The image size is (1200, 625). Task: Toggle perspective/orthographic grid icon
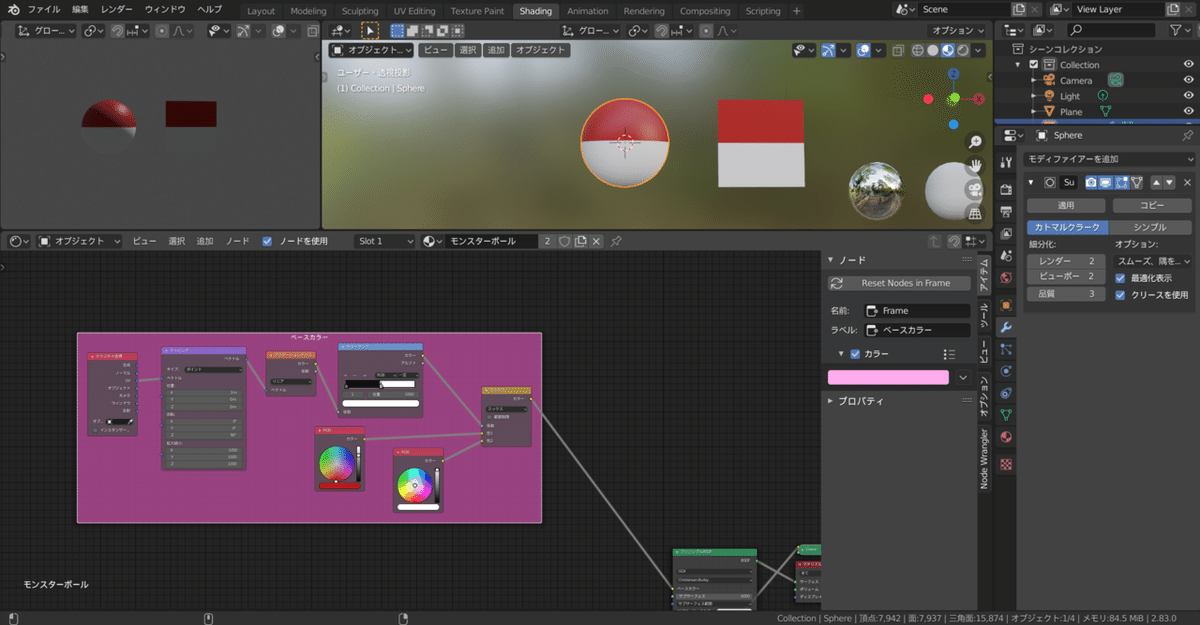tap(975, 212)
